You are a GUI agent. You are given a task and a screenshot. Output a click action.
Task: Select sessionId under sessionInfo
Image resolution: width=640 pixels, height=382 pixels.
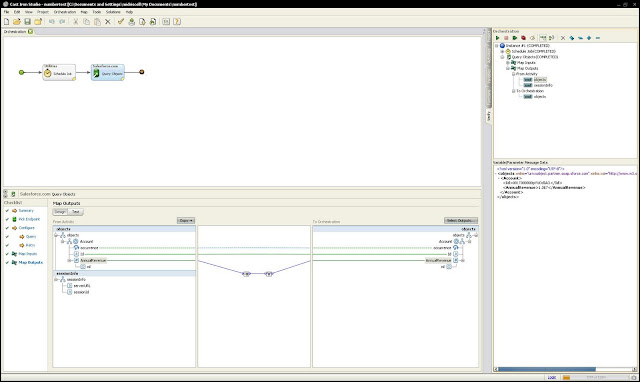click(x=81, y=292)
